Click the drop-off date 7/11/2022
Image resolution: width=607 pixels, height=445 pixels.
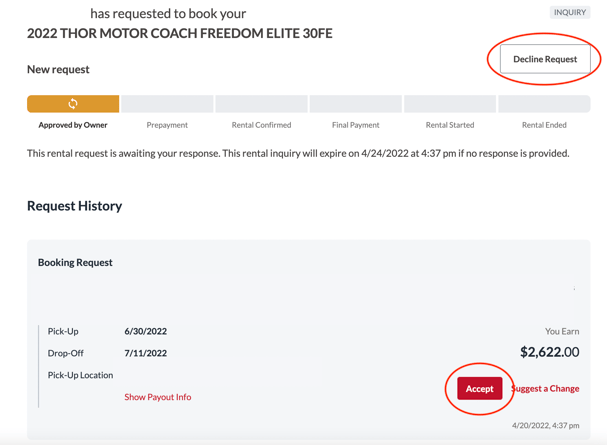pos(146,353)
